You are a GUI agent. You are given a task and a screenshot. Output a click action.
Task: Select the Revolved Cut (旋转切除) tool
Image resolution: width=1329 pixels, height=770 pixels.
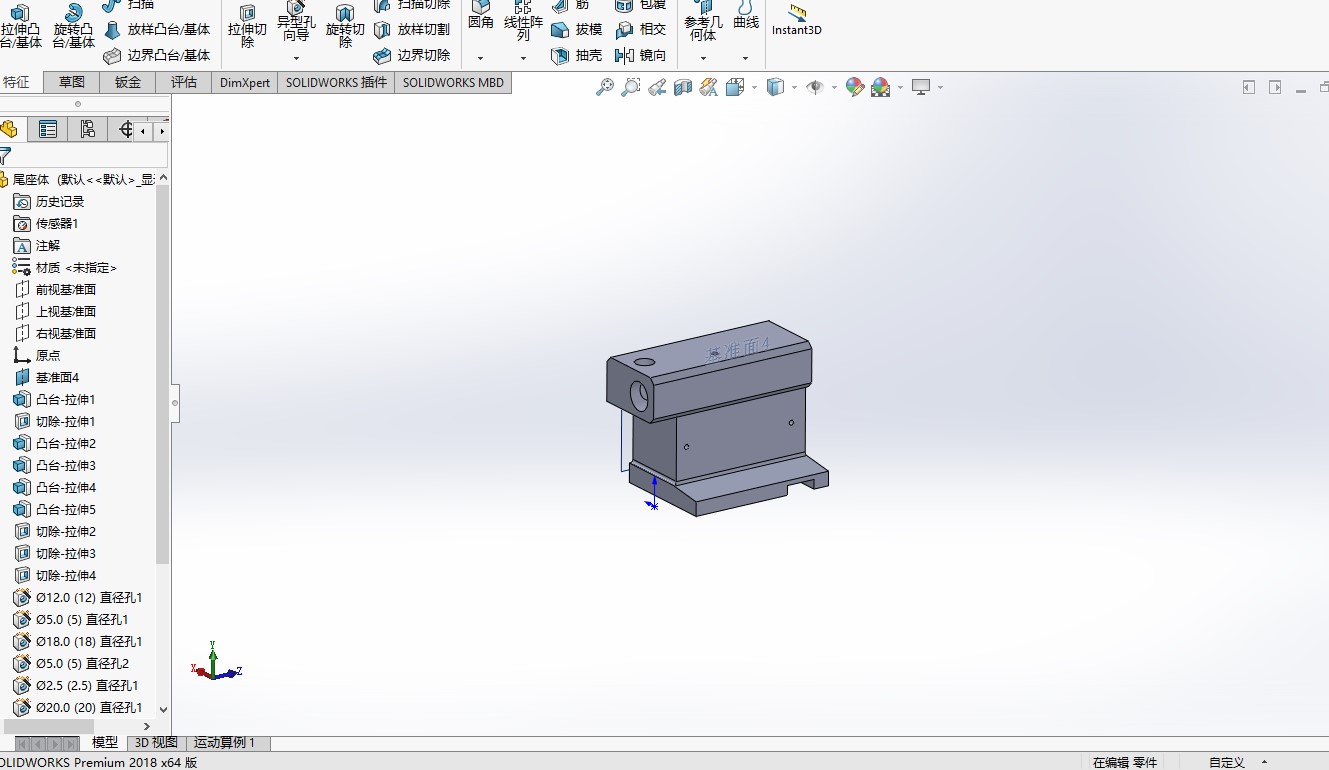click(x=345, y=26)
